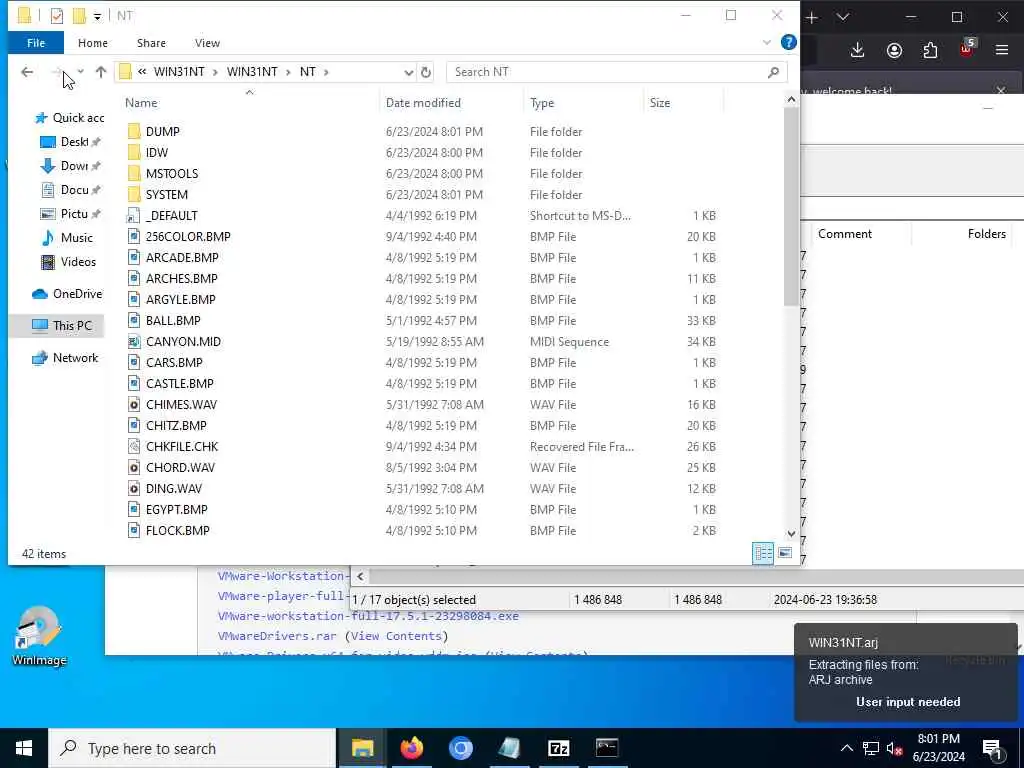
Task: Show hidden system tray icons
Action: coord(846,748)
